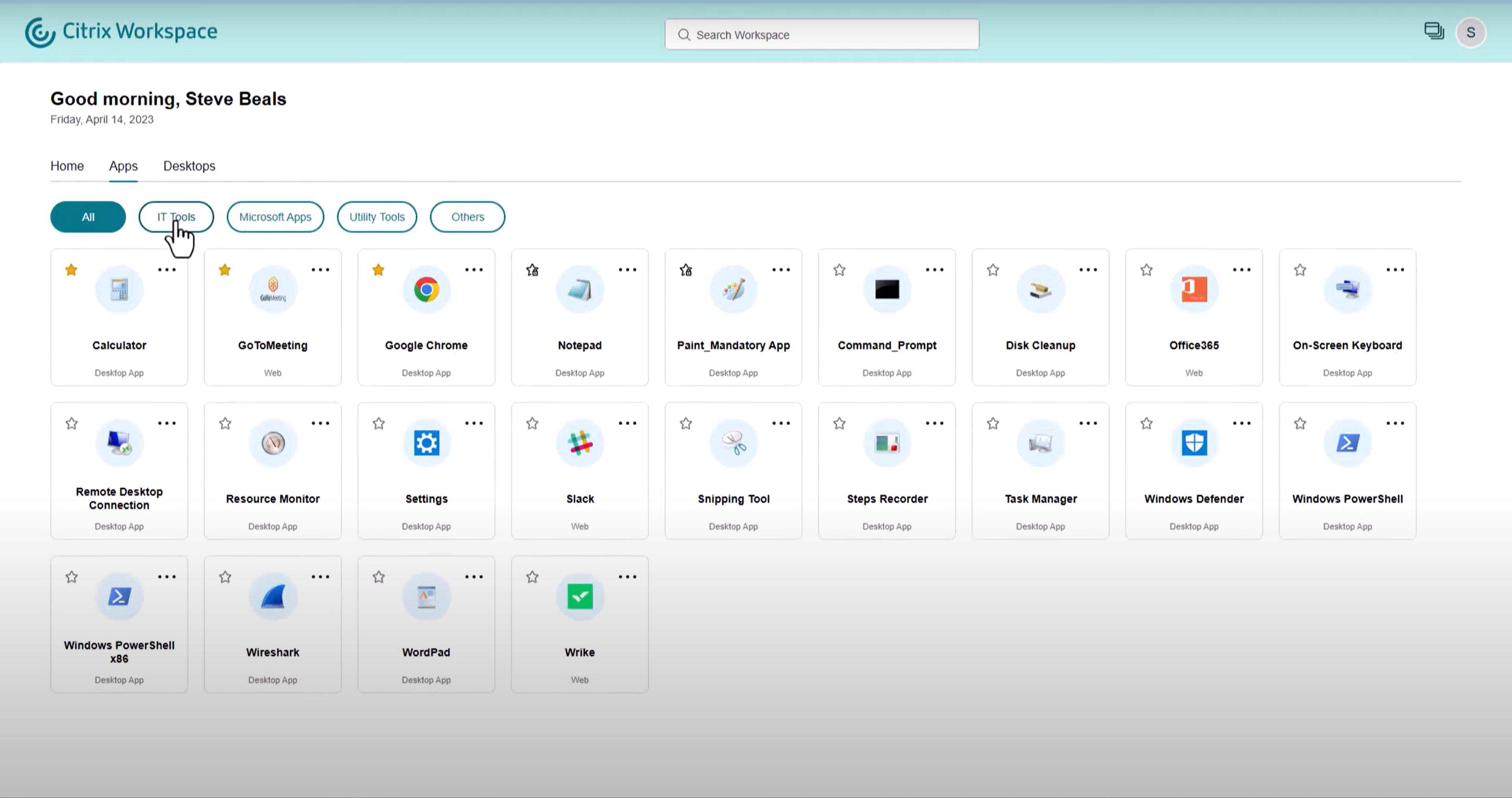Launch the Office365 icon

[1195, 289]
